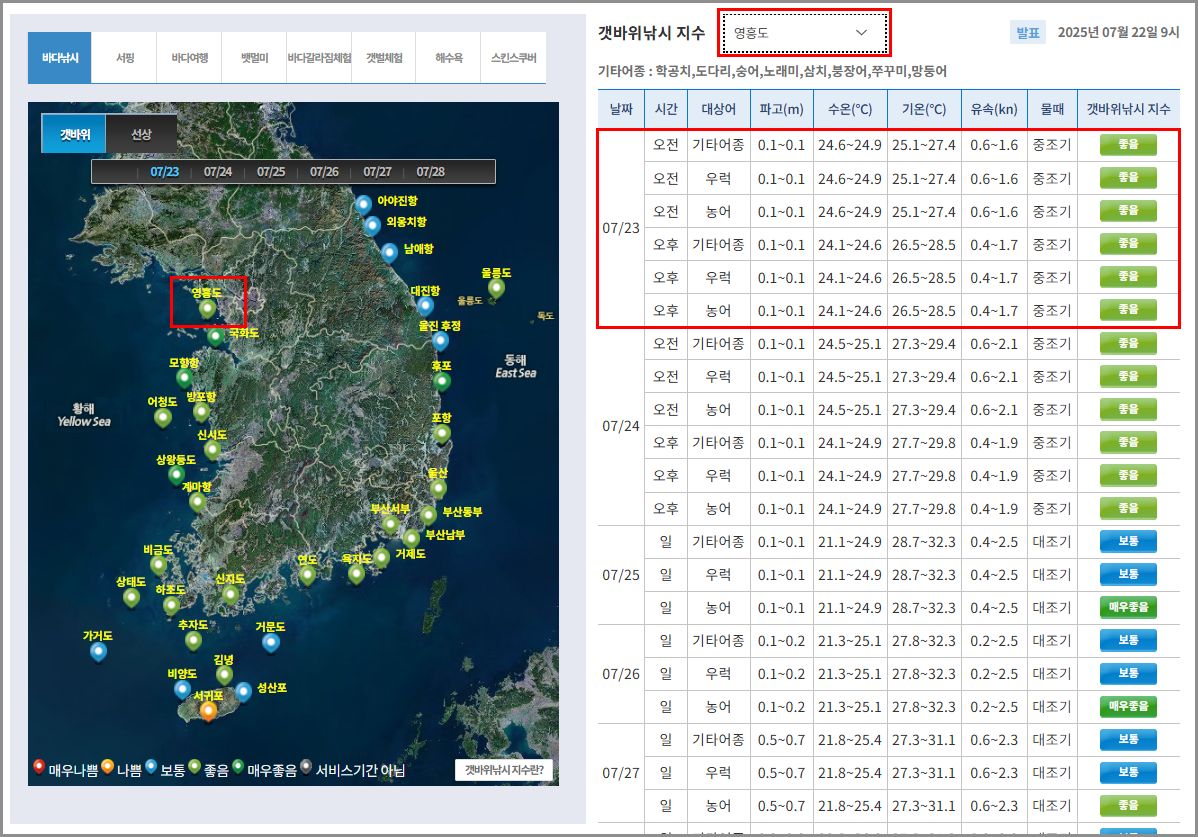The height and width of the screenshot is (837, 1198).
Task: Click the 거문도 marker on the map
Action: [271, 644]
